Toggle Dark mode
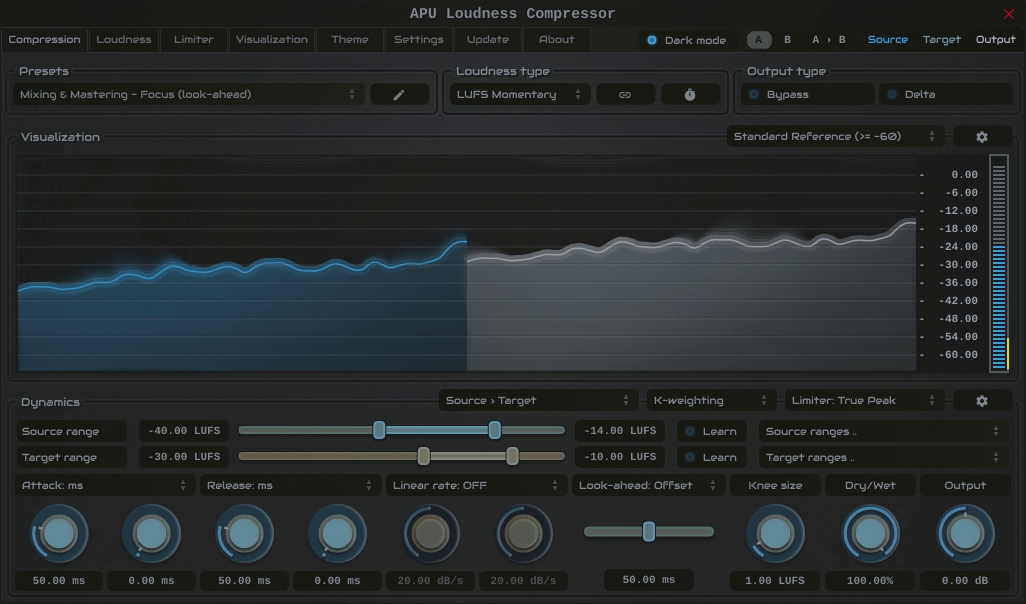Screen dimensions: 1026x604 [687, 40]
